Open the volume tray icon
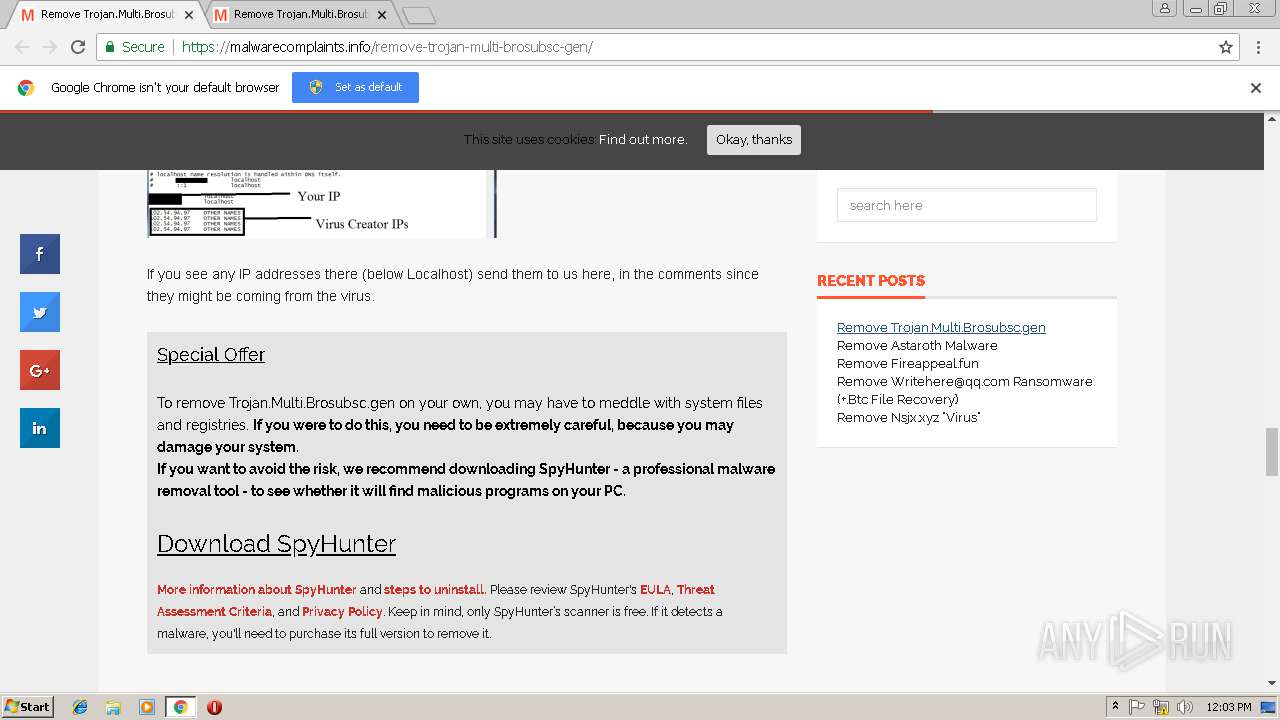The height and width of the screenshot is (720, 1280). (1185, 707)
